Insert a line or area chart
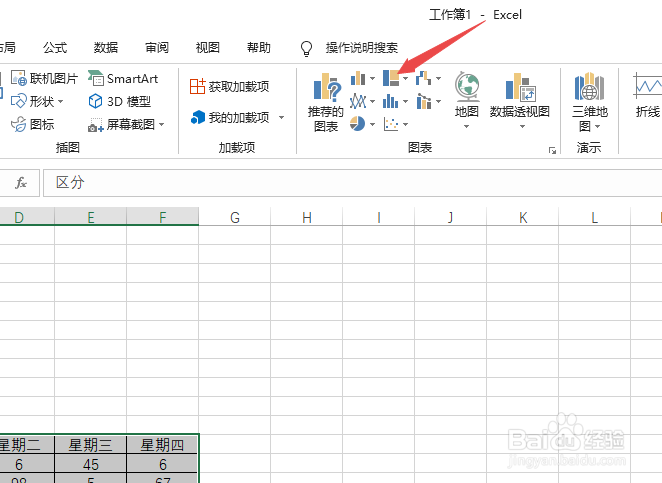Image resolution: width=662 pixels, height=483 pixels. pyautogui.click(x=358, y=101)
